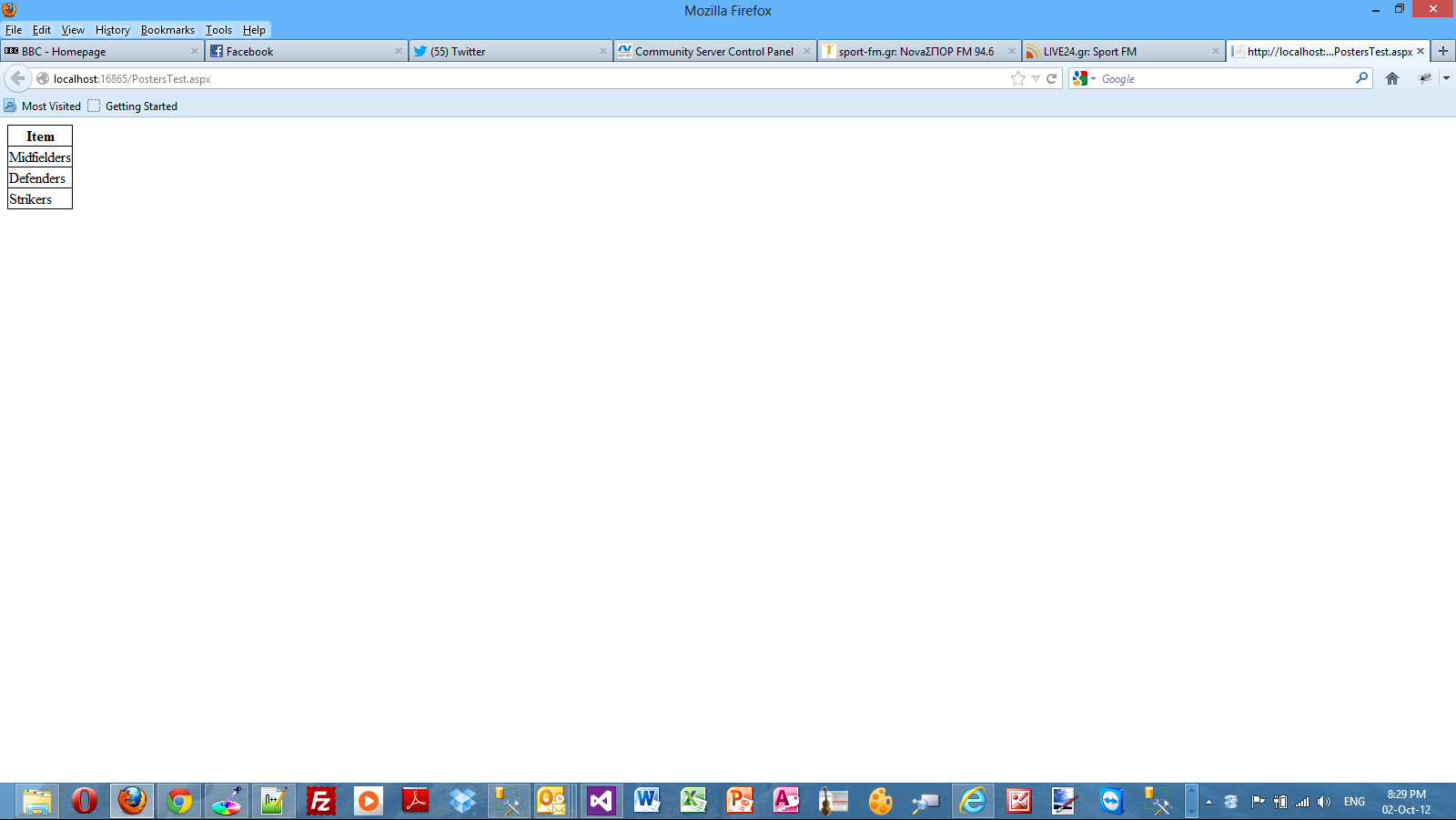Screen dimensions: 1456x820
Task: Show hidden system tray icons
Action: 1208,802
